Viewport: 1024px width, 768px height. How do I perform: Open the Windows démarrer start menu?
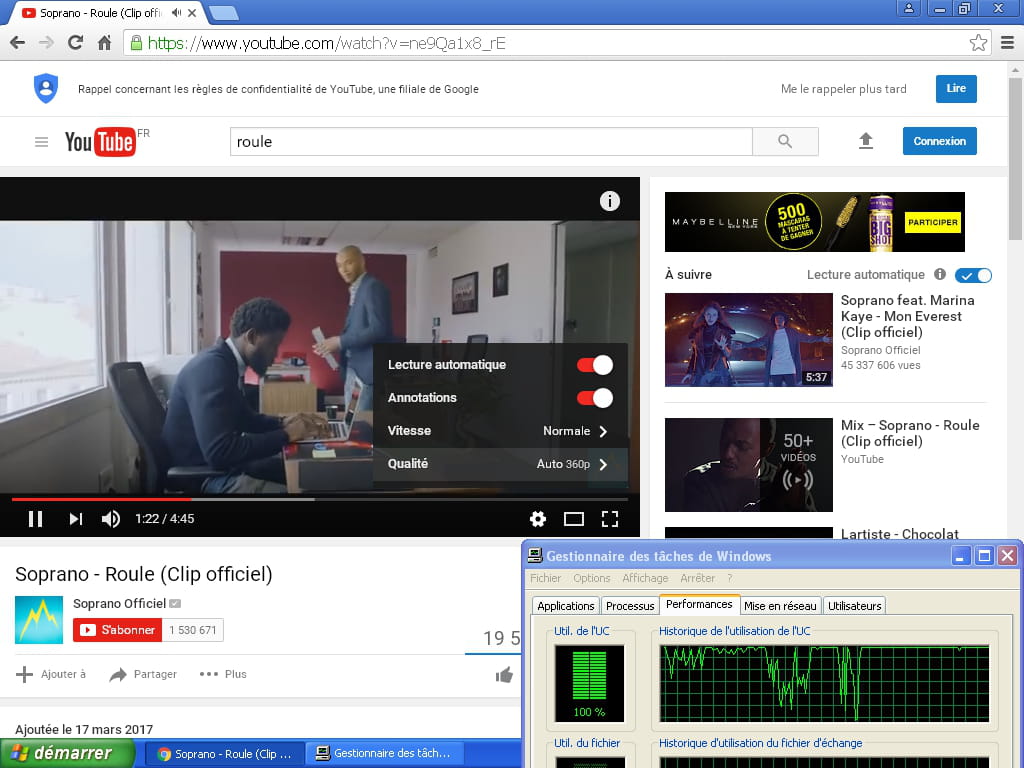[x=67, y=753]
